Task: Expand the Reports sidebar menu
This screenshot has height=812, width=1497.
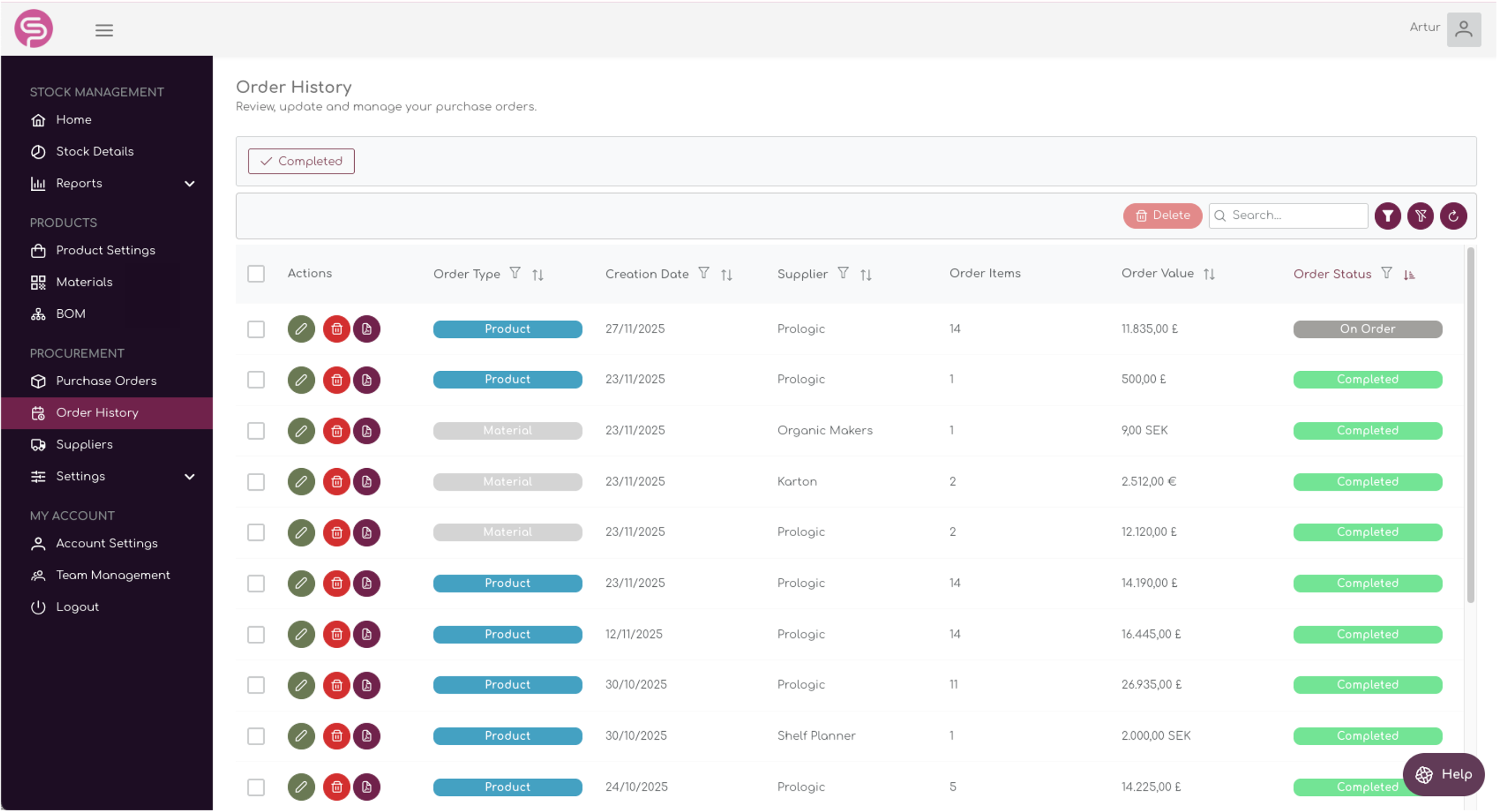Action: [x=189, y=184]
